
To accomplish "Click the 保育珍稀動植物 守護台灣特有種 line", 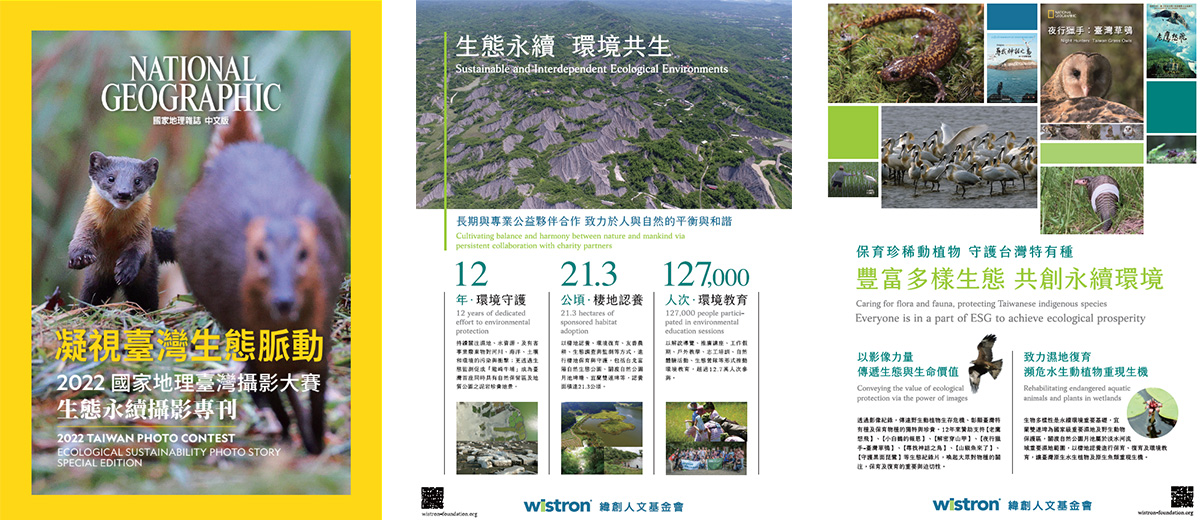I will (x=965, y=253).
